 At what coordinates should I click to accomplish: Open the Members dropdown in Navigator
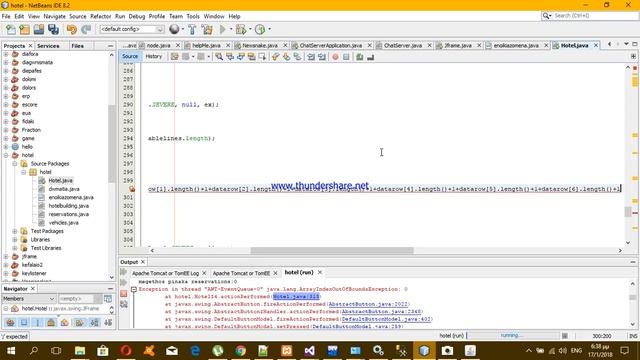pyautogui.click(x=29, y=299)
